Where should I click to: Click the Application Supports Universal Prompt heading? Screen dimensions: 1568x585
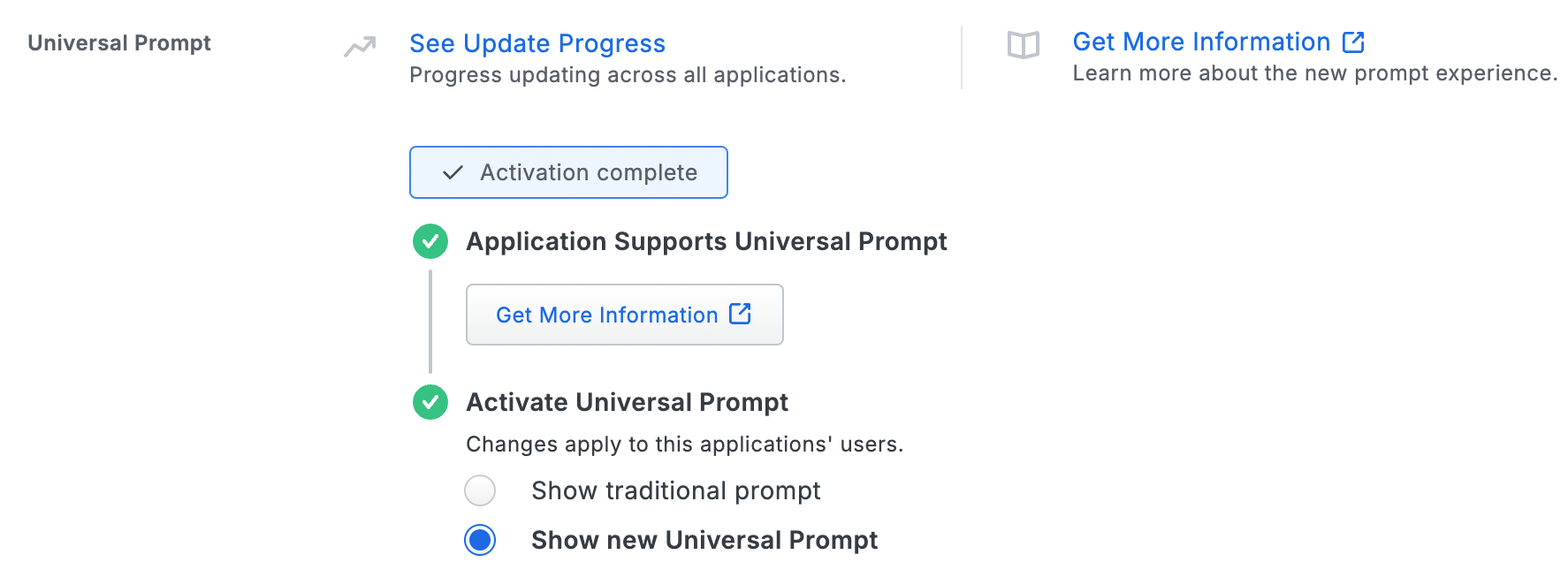click(706, 241)
